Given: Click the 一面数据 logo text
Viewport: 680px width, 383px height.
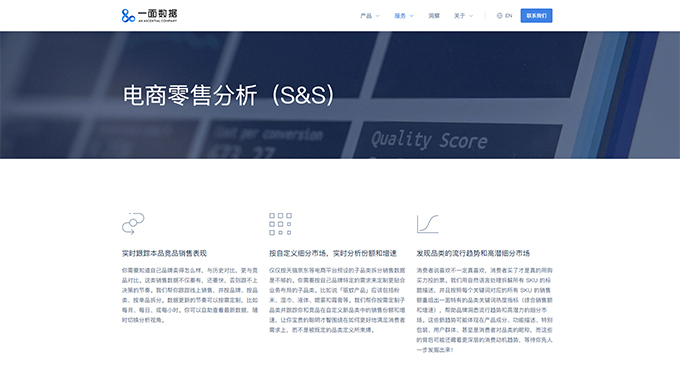Looking at the screenshot, I should point(157,16).
